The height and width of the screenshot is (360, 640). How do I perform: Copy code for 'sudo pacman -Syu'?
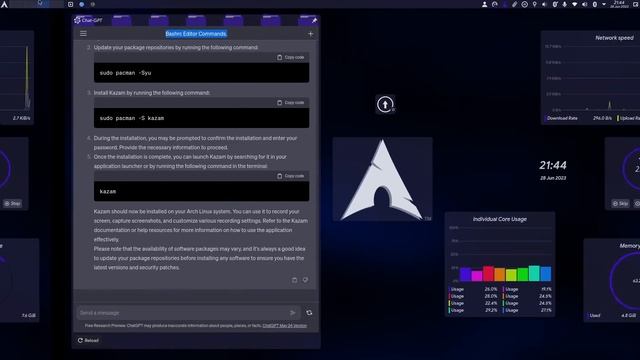pyautogui.click(x=291, y=57)
